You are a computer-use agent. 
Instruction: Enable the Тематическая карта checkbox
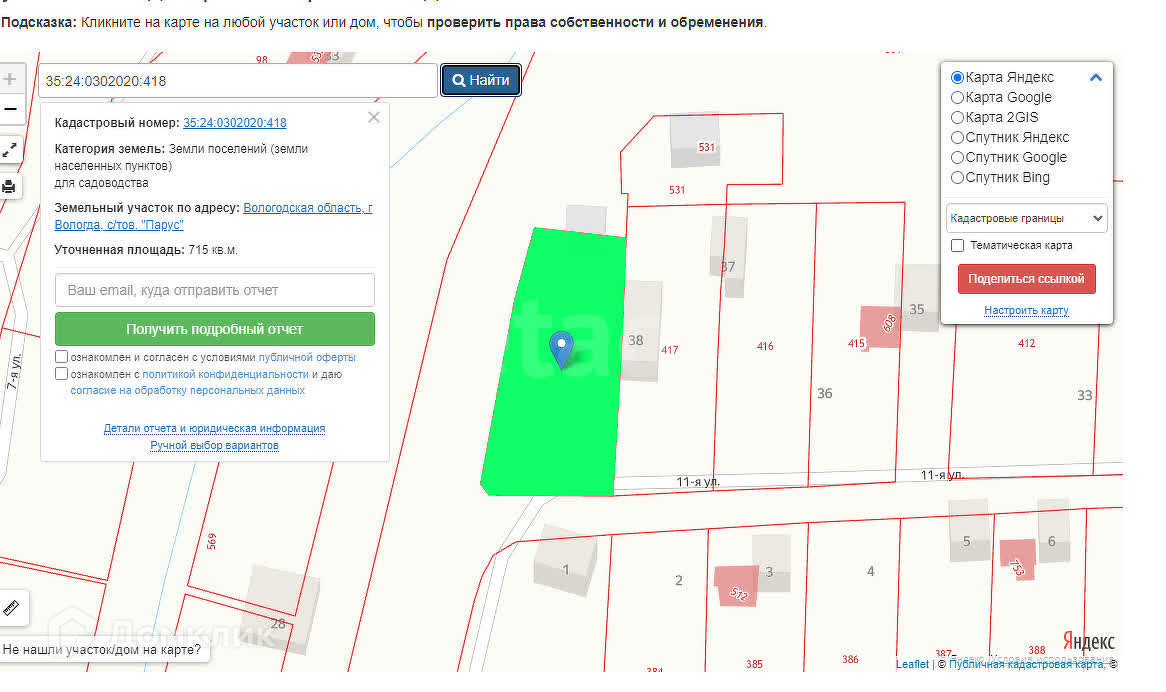[958, 245]
